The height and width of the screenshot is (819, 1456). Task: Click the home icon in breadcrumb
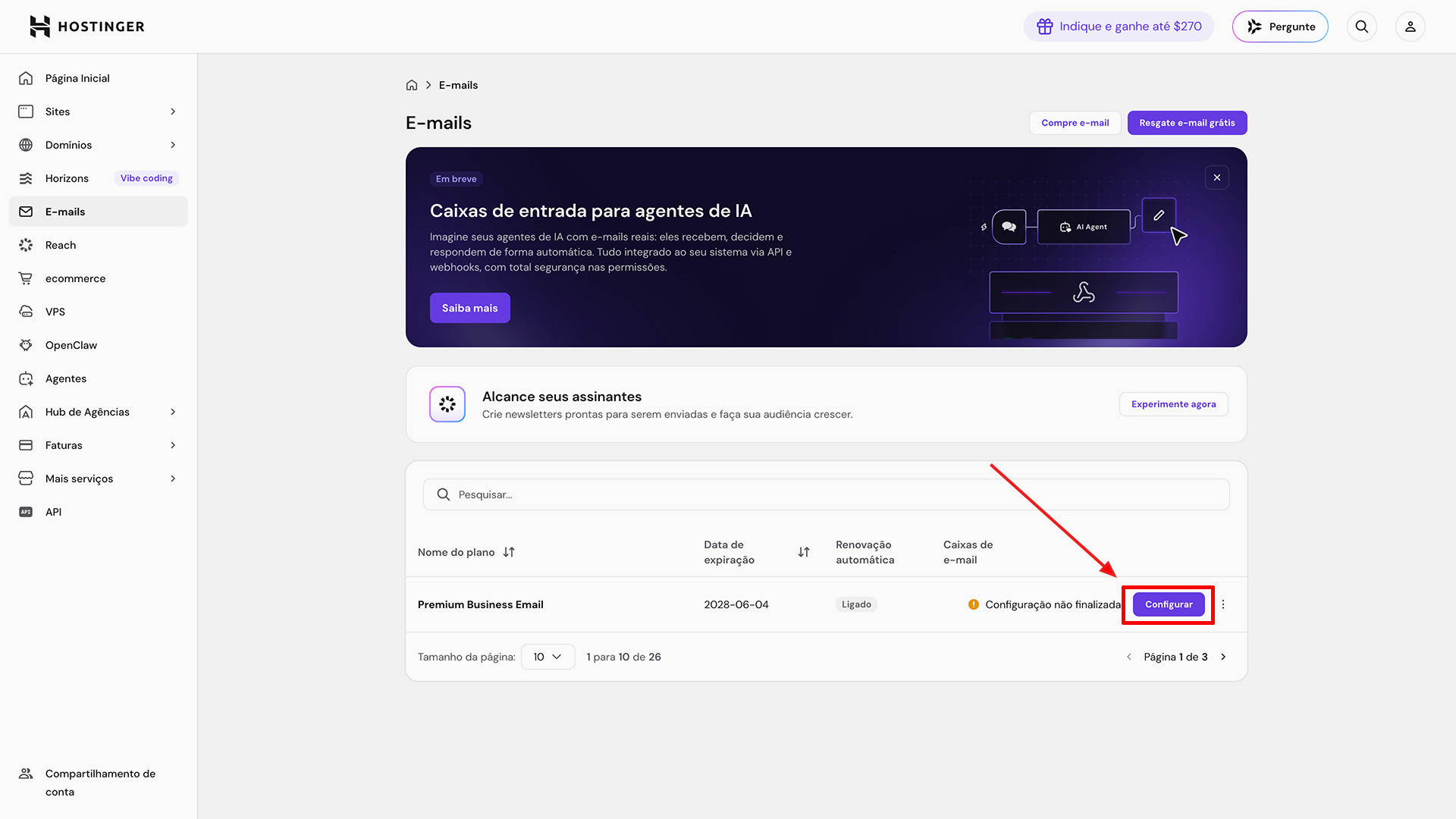pos(412,85)
